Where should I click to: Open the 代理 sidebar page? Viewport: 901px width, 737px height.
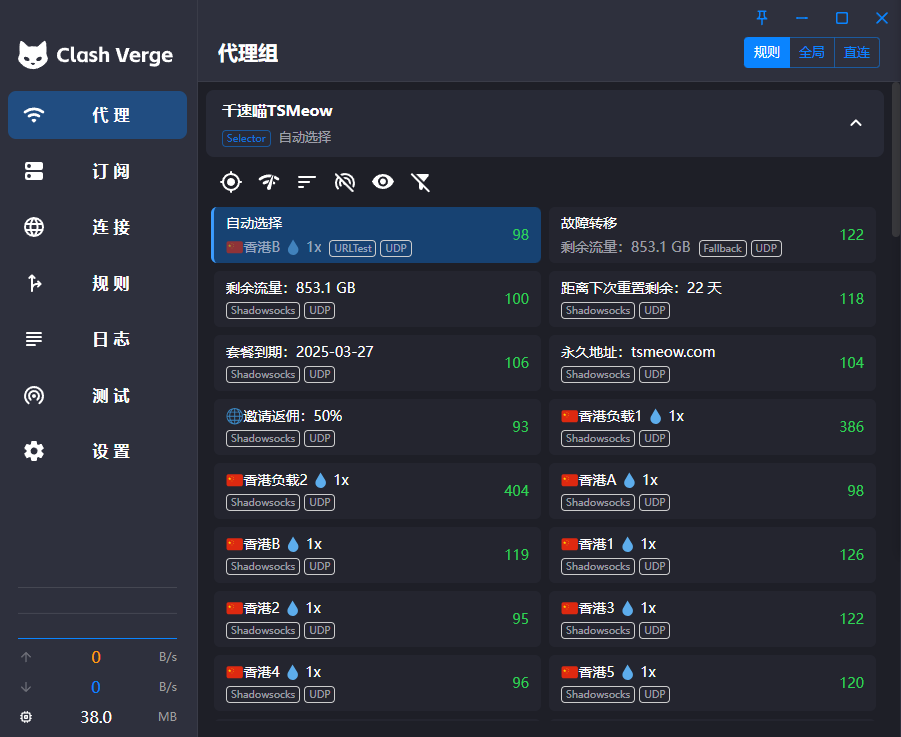(97, 115)
